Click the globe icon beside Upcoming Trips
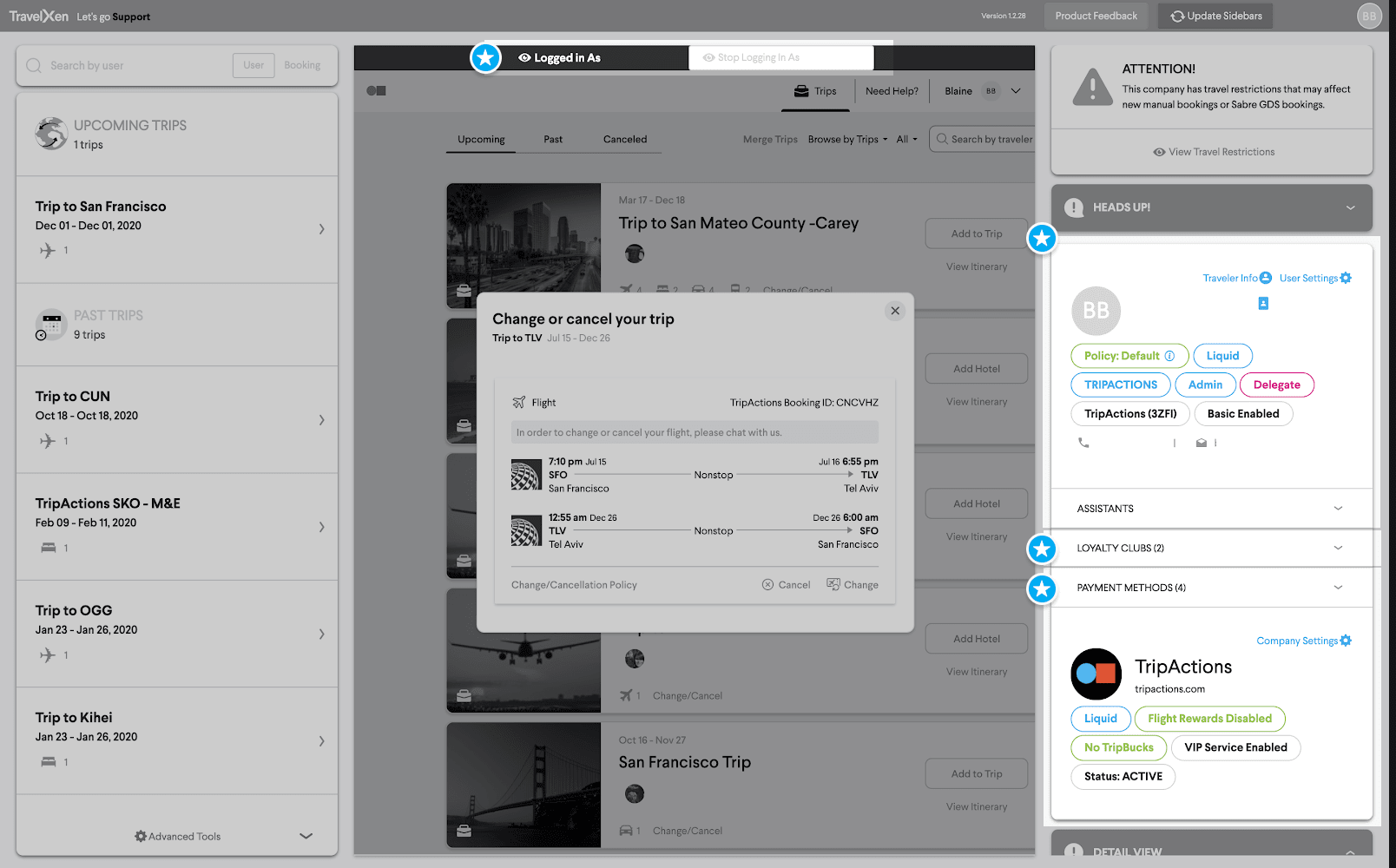Image resolution: width=1396 pixels, height=868 pixels. pos(51,134)
